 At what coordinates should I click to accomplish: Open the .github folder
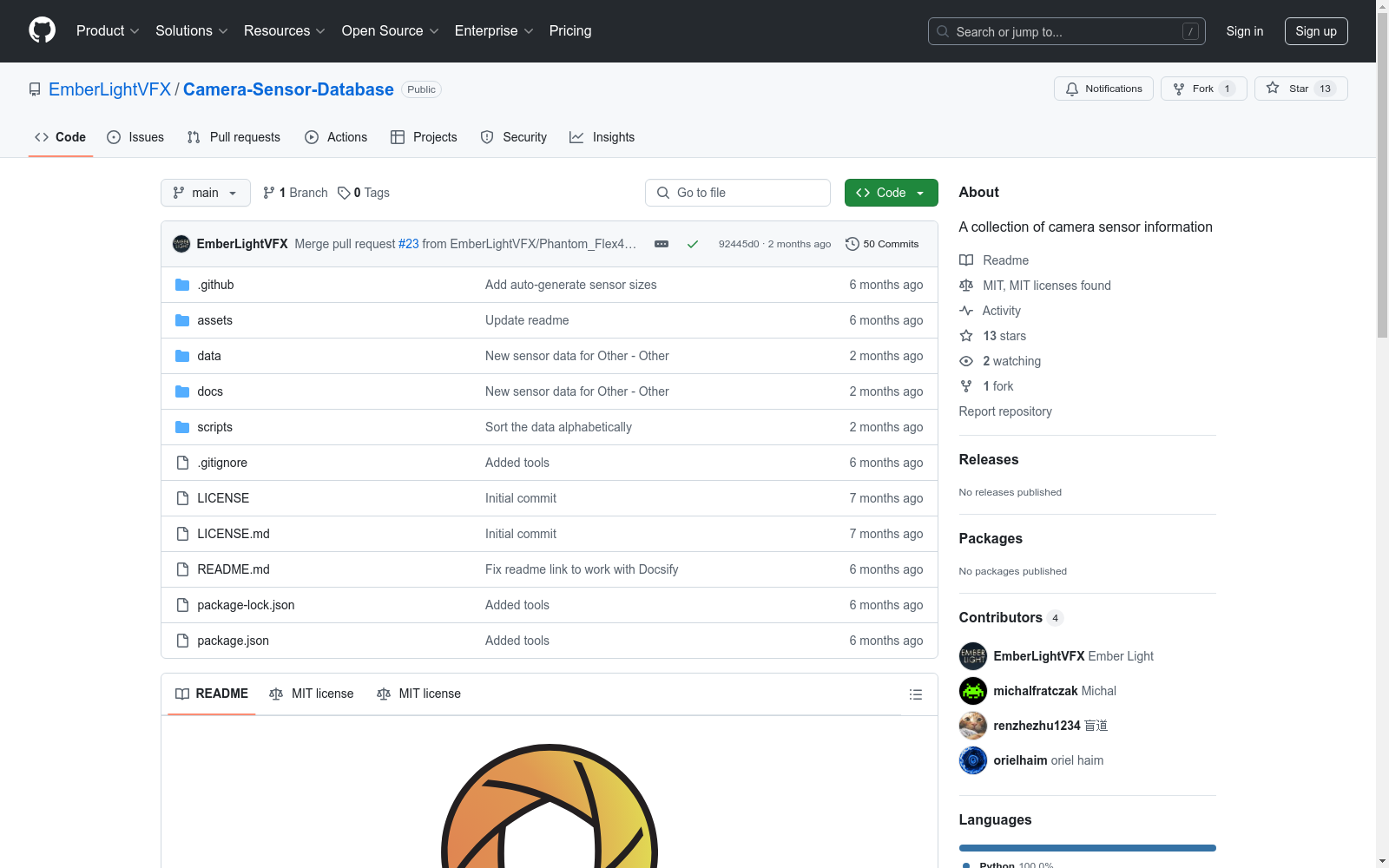pyautogui.click(x=215, y=285)
